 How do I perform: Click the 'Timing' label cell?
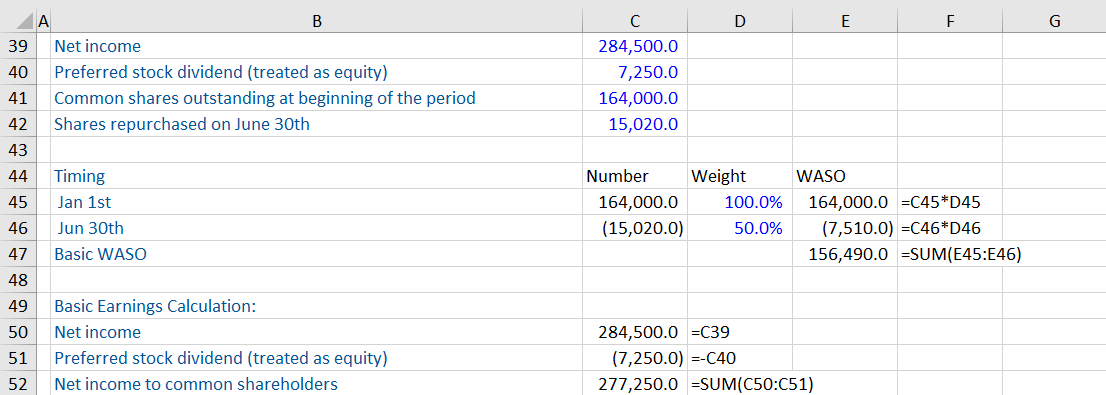317,176
